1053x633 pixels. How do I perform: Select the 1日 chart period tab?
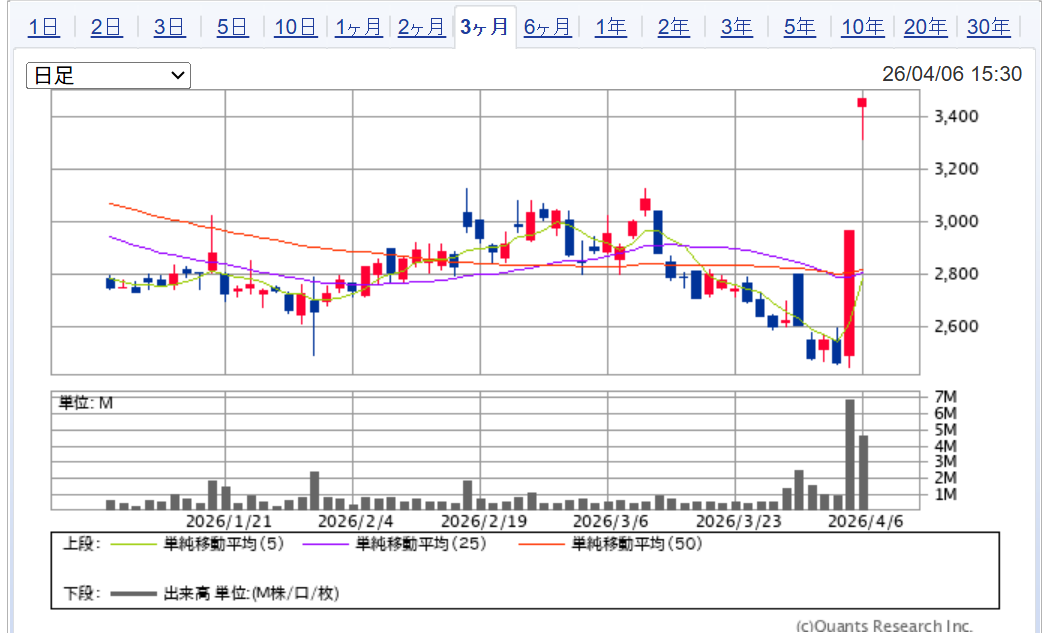tap(44, 28)
